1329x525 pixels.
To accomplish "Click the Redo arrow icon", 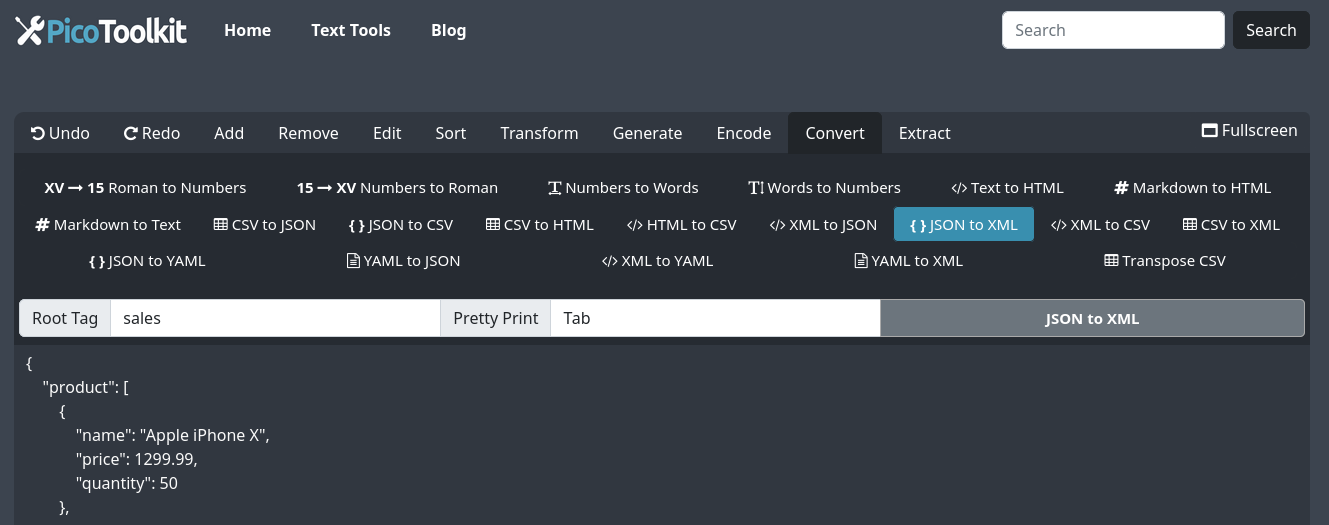I will tap(130, 133).
